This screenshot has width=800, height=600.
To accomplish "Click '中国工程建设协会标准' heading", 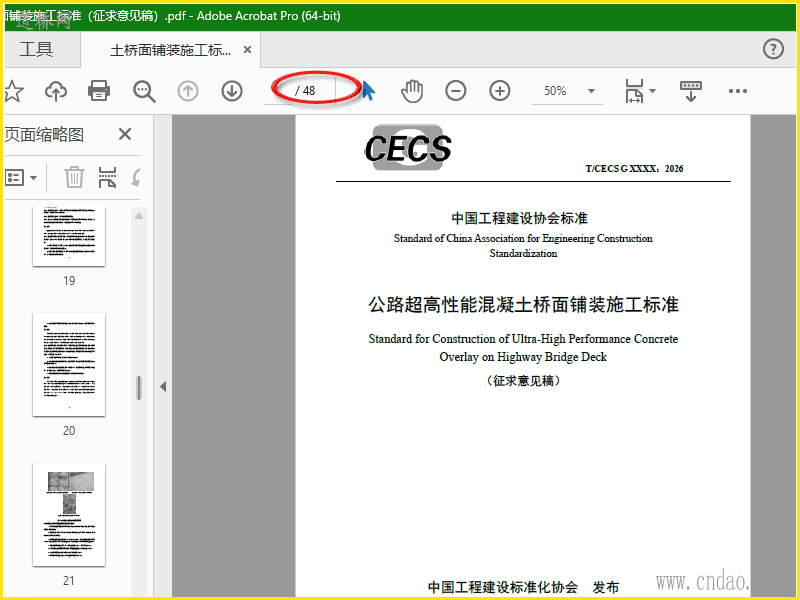I will click(x=519, y=218).
